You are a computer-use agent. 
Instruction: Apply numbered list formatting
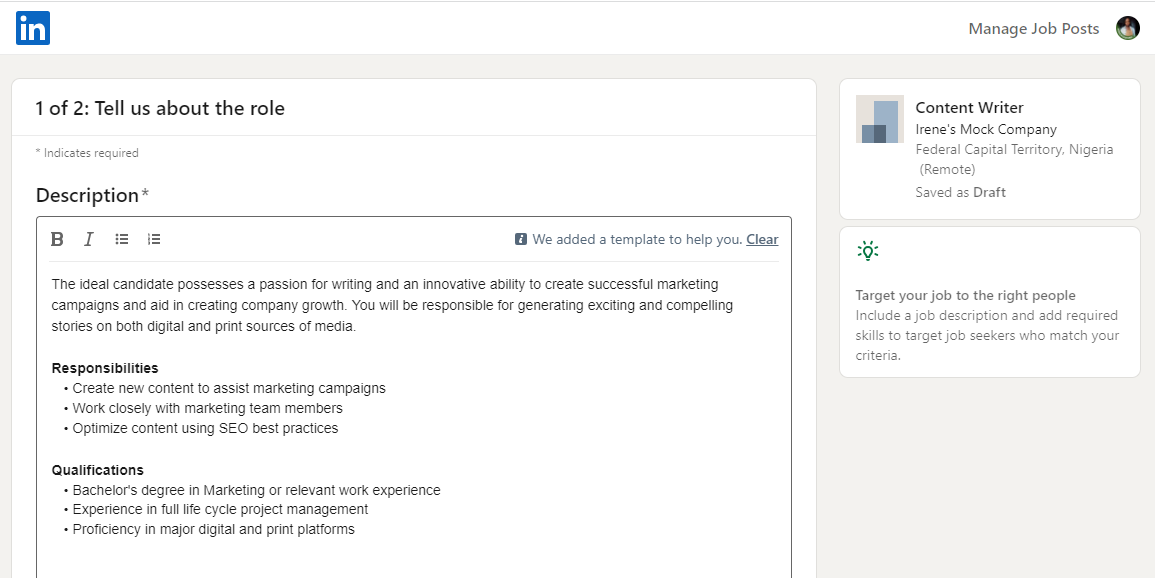click(x=154, y=239)
